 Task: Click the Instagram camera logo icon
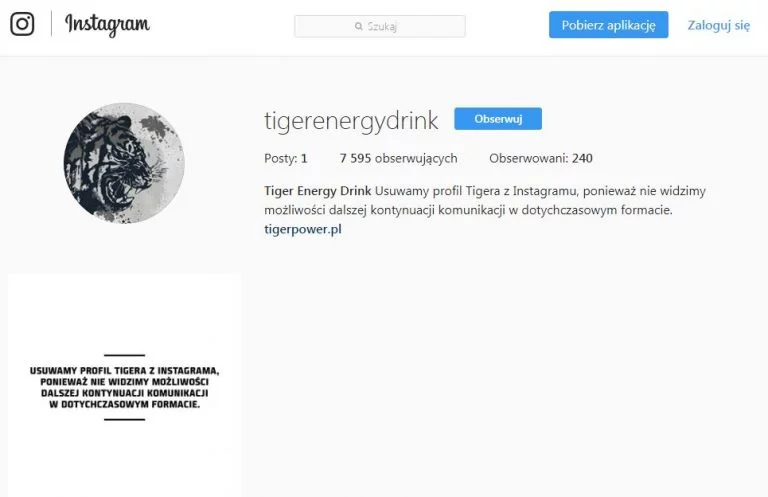coord(22,24)
